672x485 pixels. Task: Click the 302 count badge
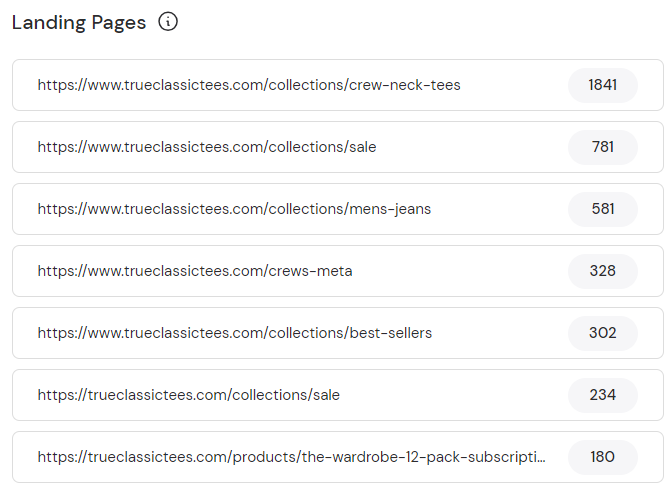602,333
